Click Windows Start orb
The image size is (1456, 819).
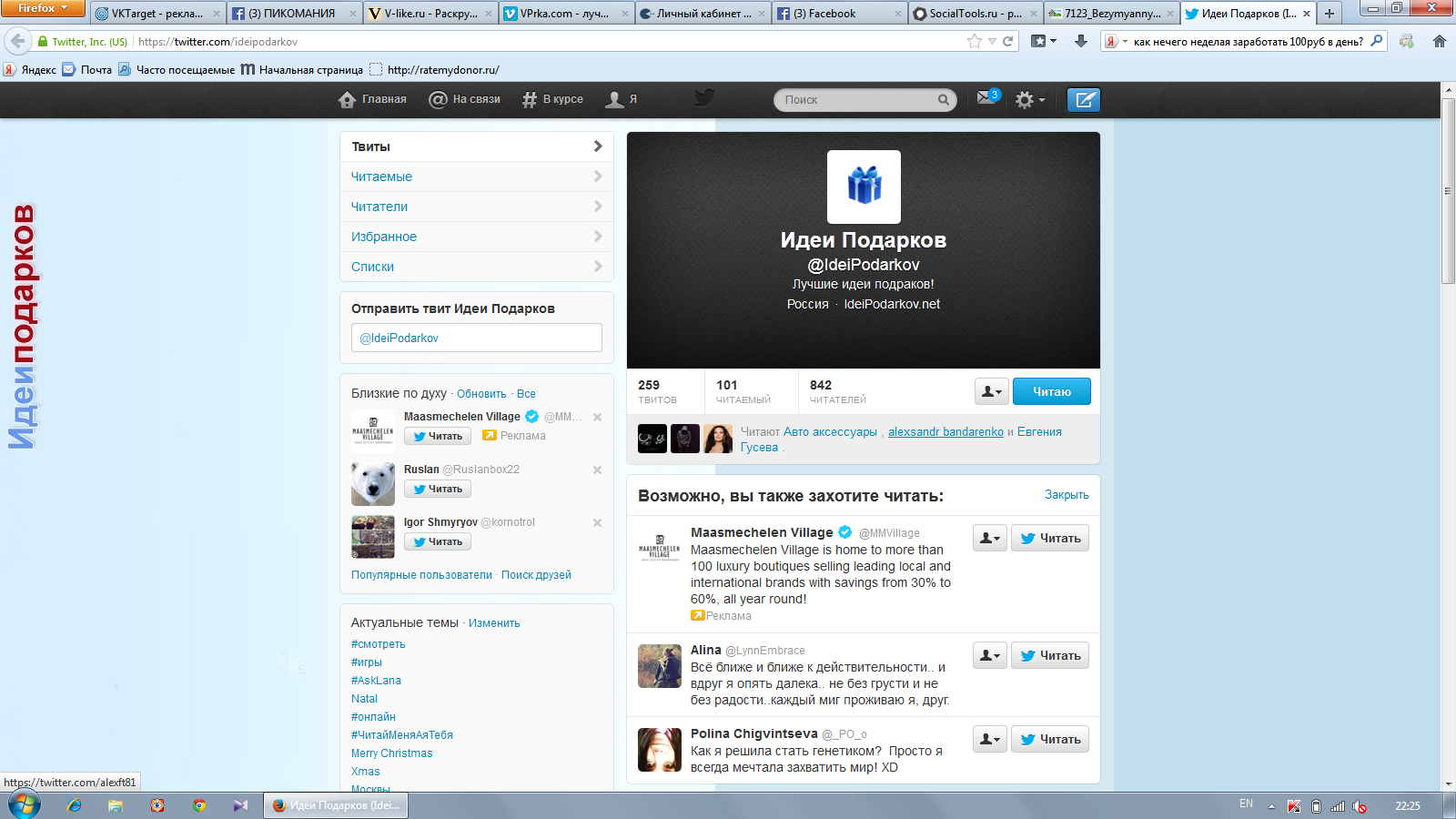pyautogui.click(x=25, y=805)
